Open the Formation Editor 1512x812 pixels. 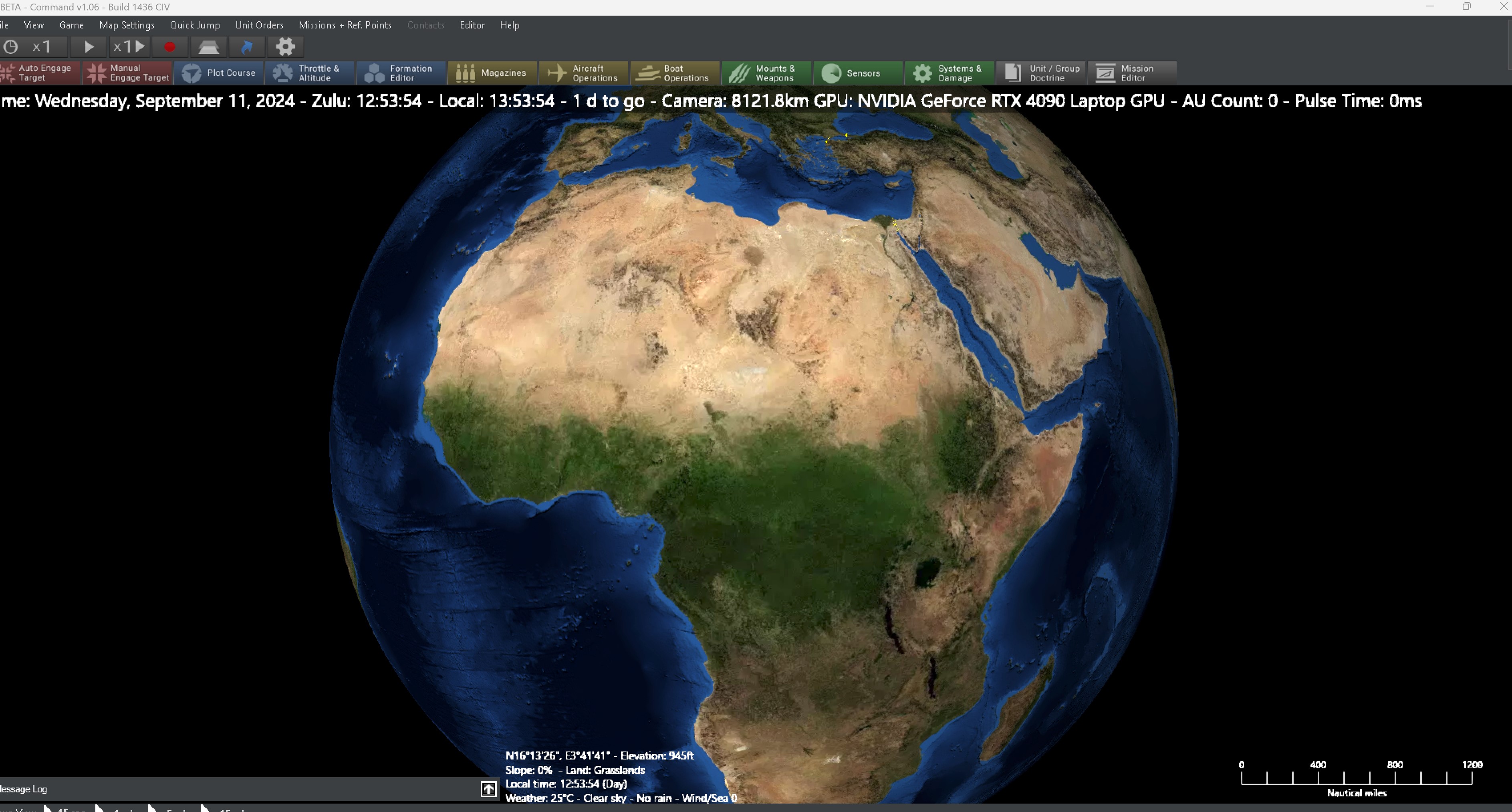[x=401, y=73]
